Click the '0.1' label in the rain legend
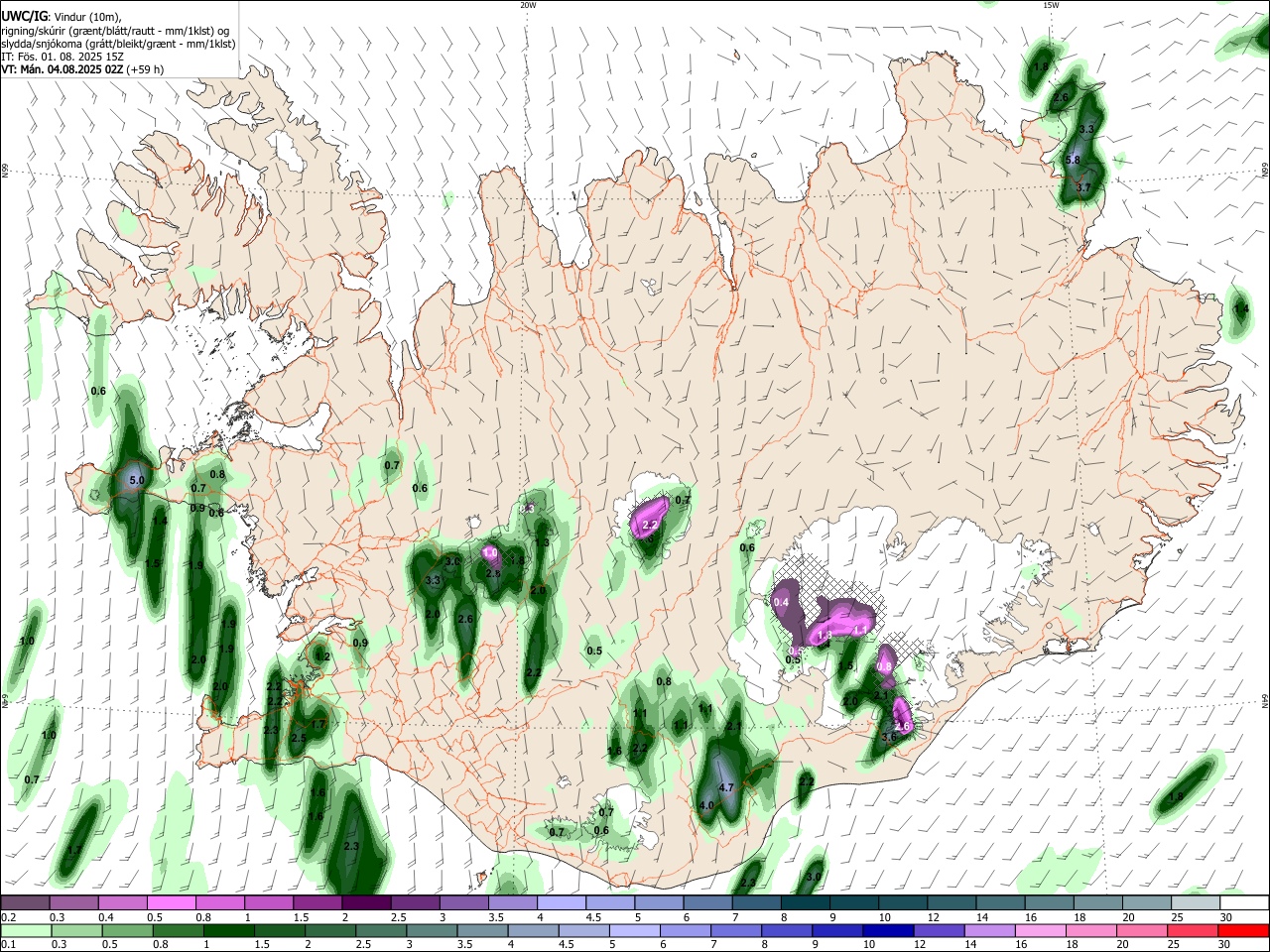 click(9, 944)
